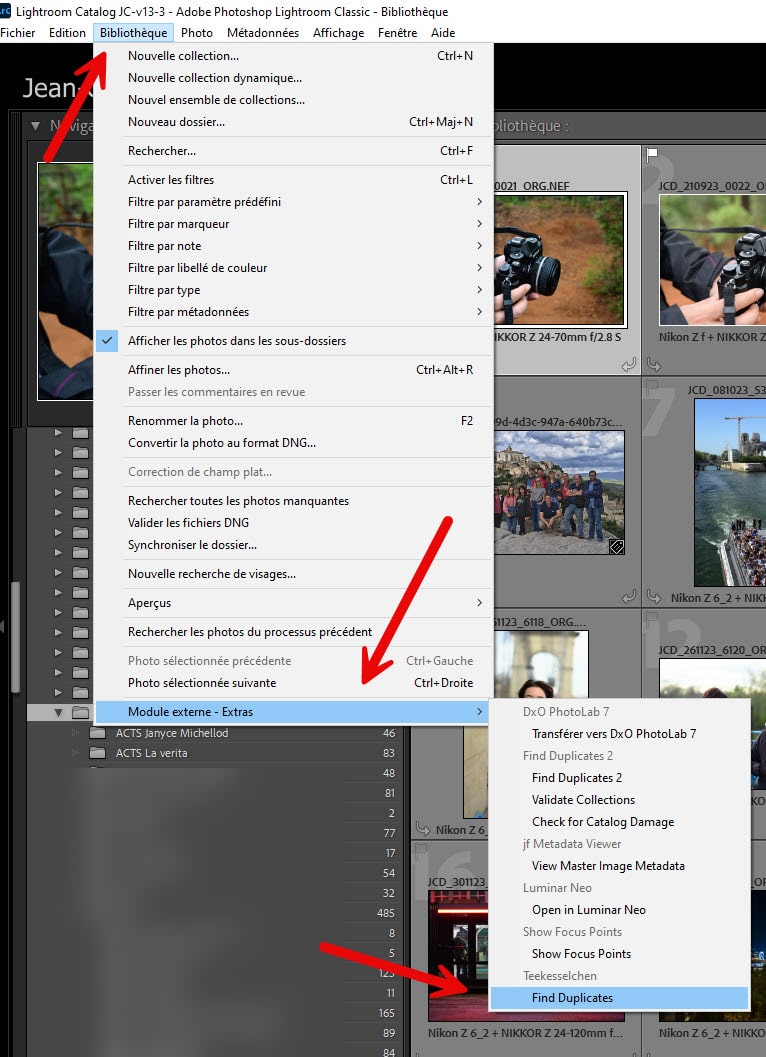Expand Filtre par paramètre prédéfini submenu
Viewport: 766px width, 1057px height.
[x=293, y=202]
